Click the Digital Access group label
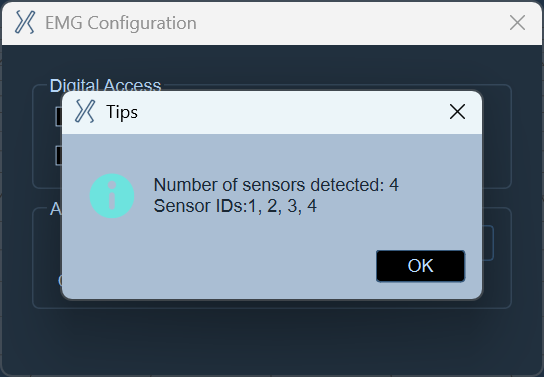Viewport: 544px width, 377px height. (105, 85)
